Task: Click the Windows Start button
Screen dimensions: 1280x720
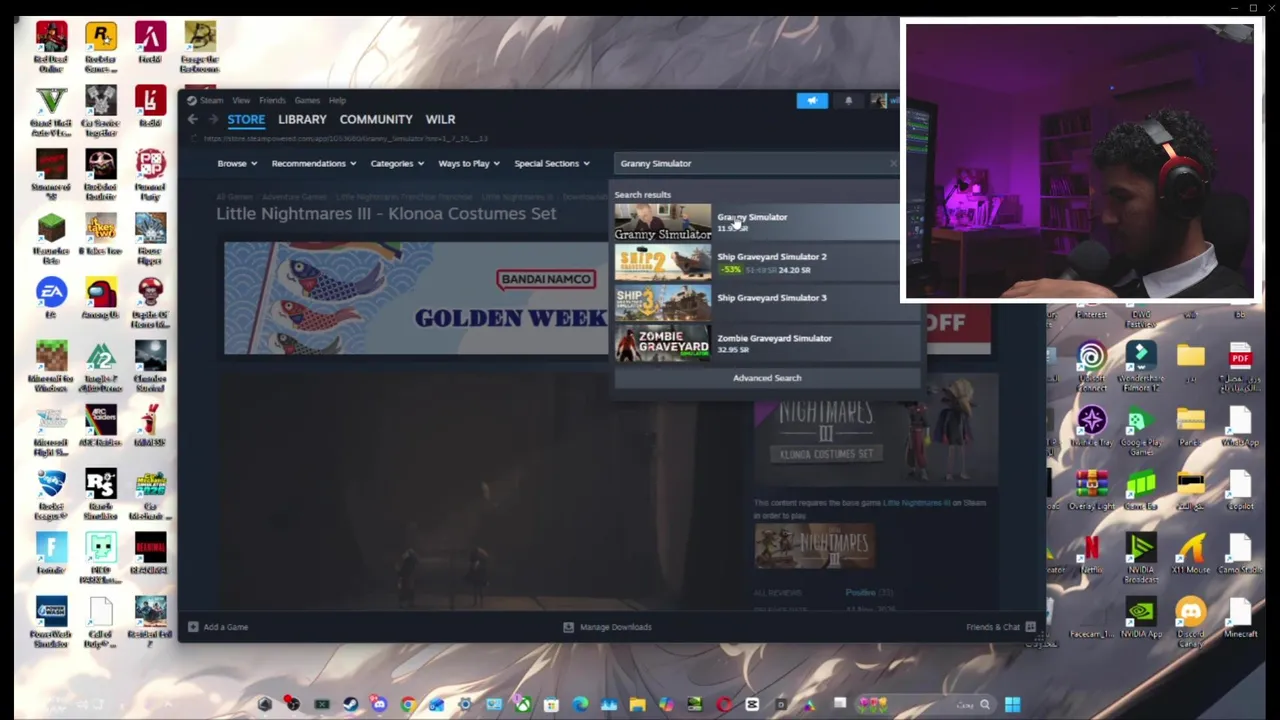Action: click(1012, 705)
